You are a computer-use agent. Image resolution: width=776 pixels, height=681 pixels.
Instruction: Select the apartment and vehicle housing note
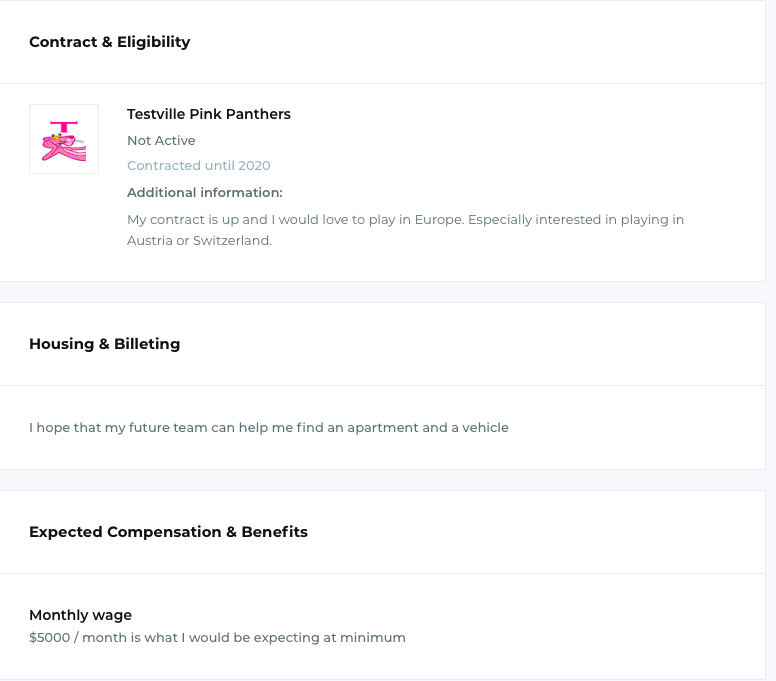tap(269, 427)
